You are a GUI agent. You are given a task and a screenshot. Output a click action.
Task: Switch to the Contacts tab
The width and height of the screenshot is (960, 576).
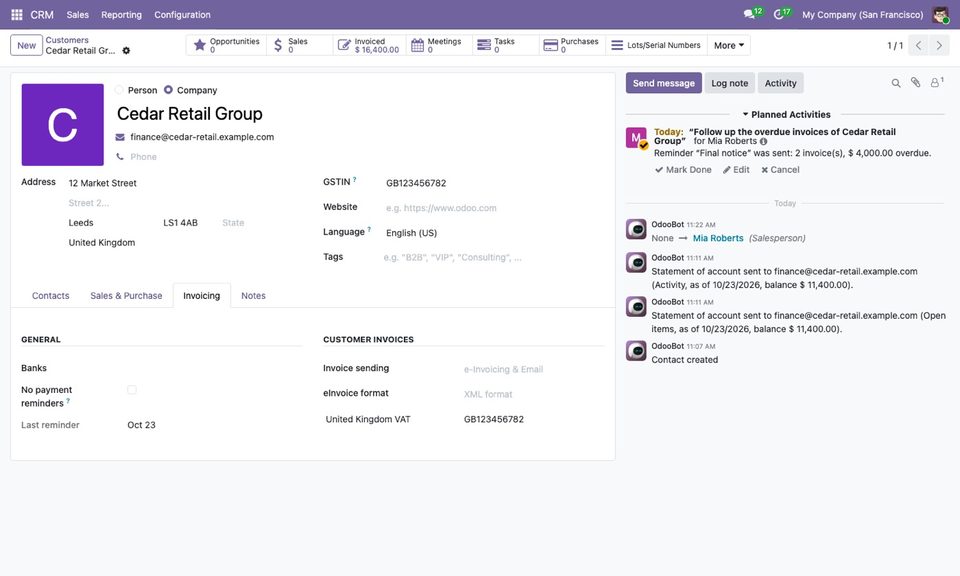pyautogui.click(x=50, y=296)
